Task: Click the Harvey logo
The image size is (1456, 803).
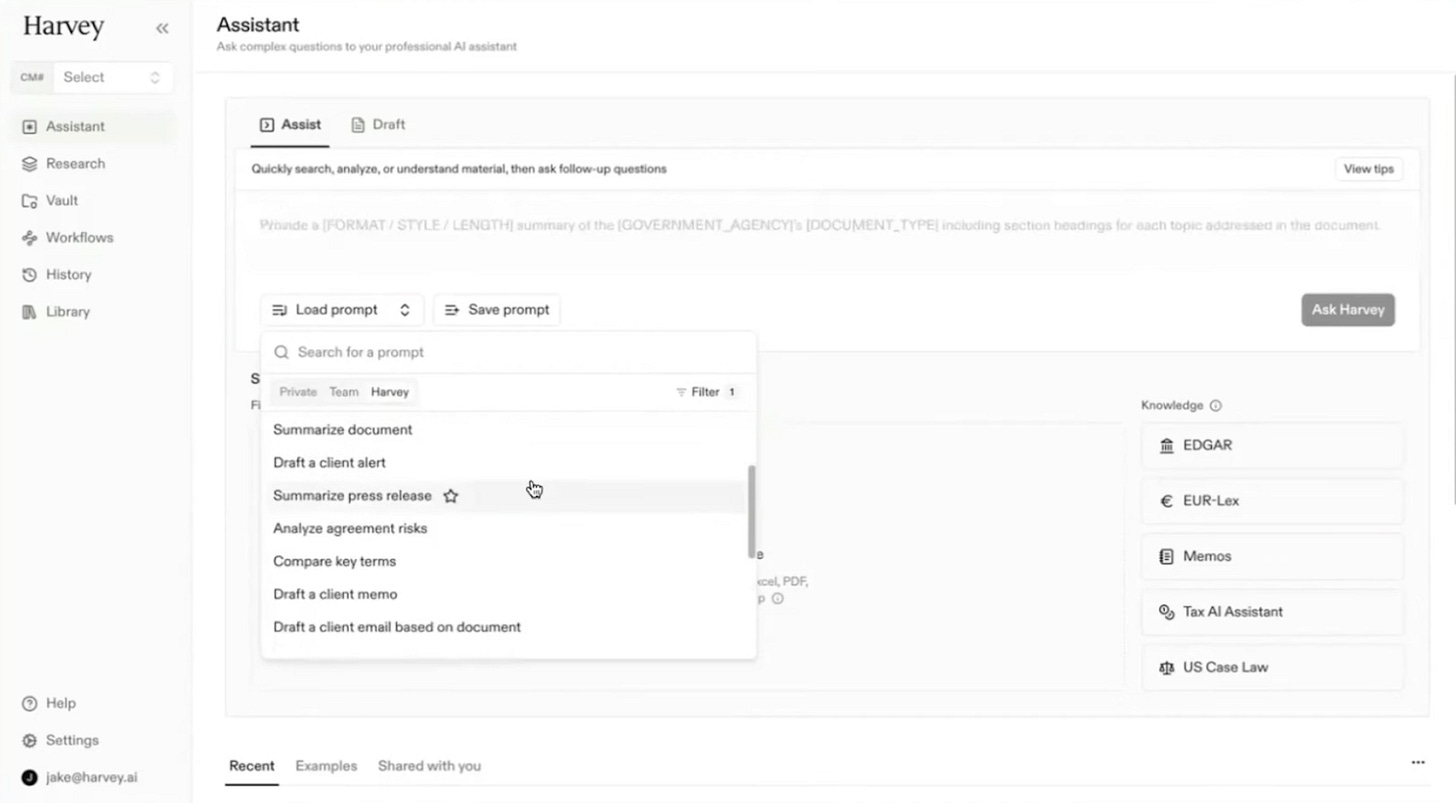Action: [63, 27]
